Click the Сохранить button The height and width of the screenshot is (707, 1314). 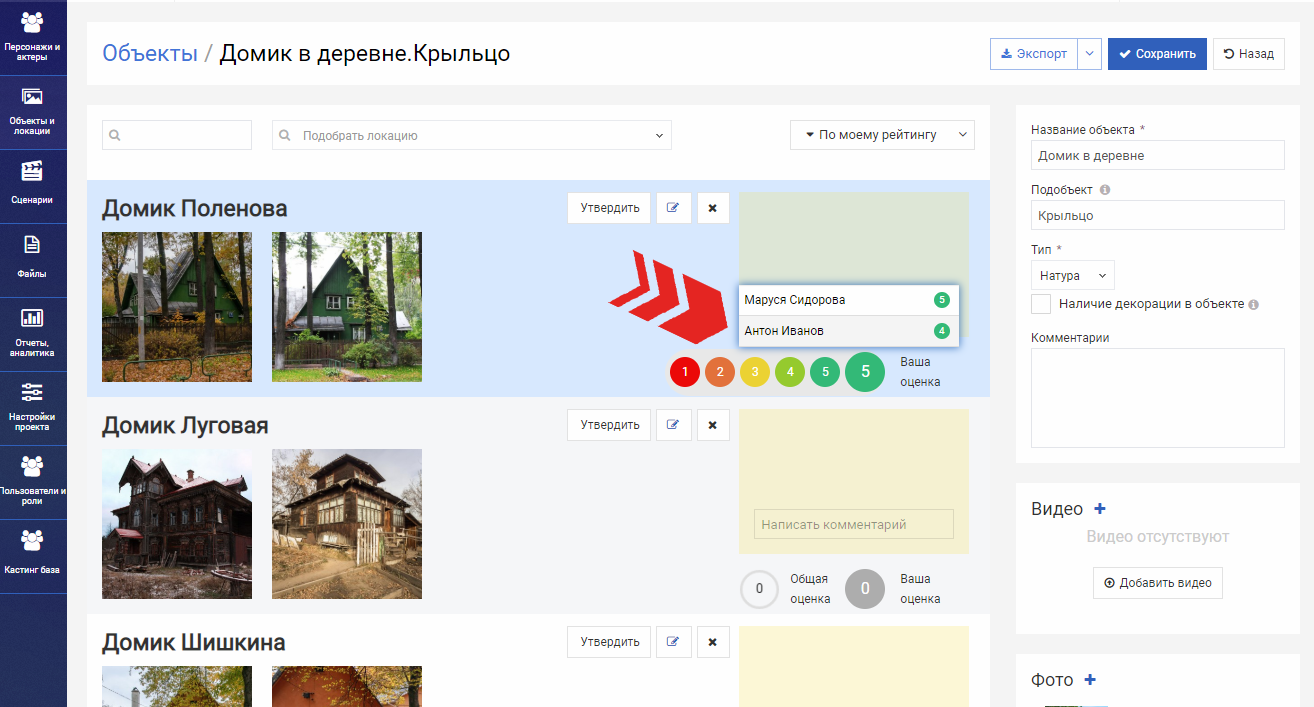click(1157, 54)
